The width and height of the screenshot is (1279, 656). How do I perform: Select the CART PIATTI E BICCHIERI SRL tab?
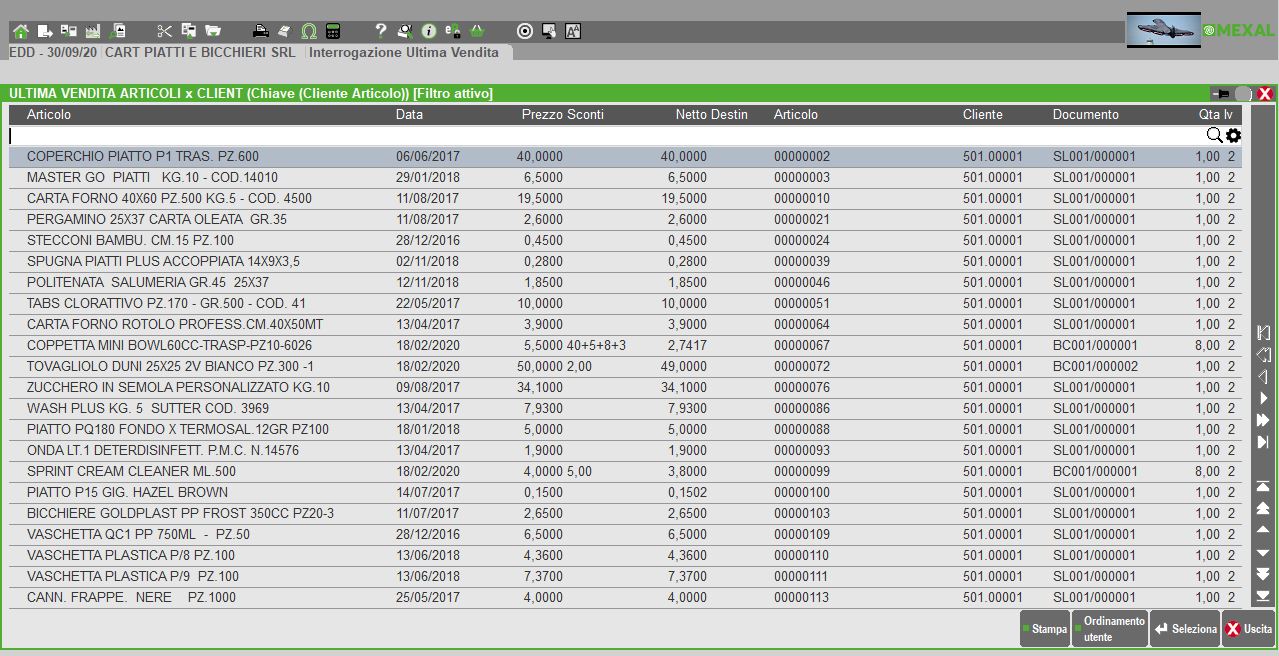pyautogui.click(x=200, y=52)
